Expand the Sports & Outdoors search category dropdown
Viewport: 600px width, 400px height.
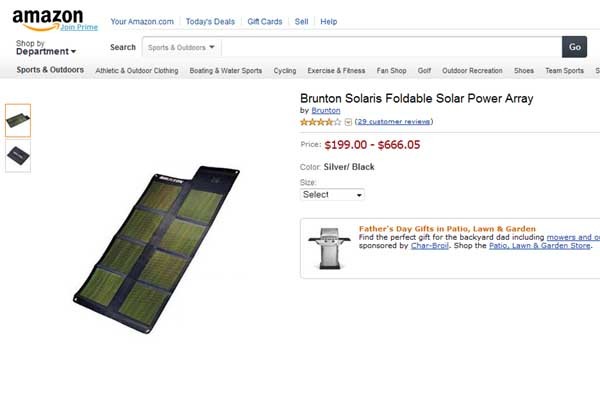(x=181, y=47)
